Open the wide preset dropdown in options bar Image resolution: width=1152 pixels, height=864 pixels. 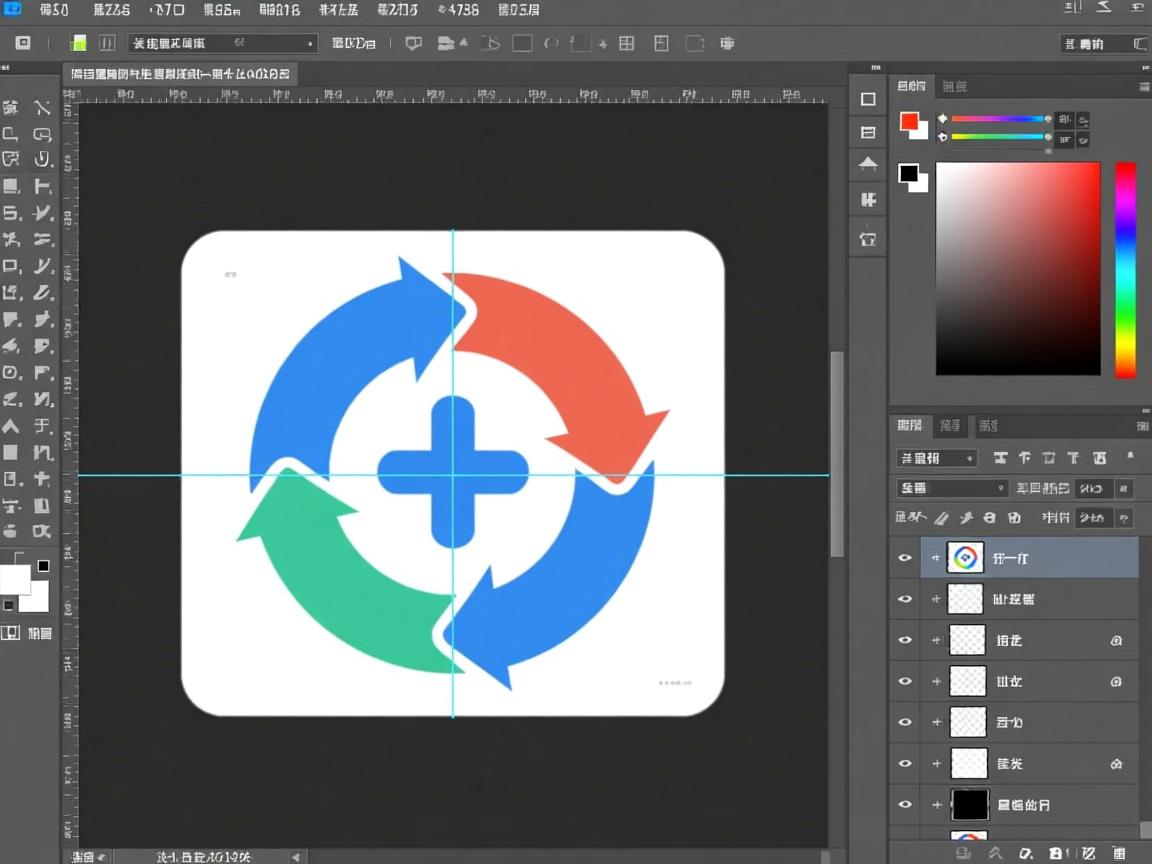point(223,43)
